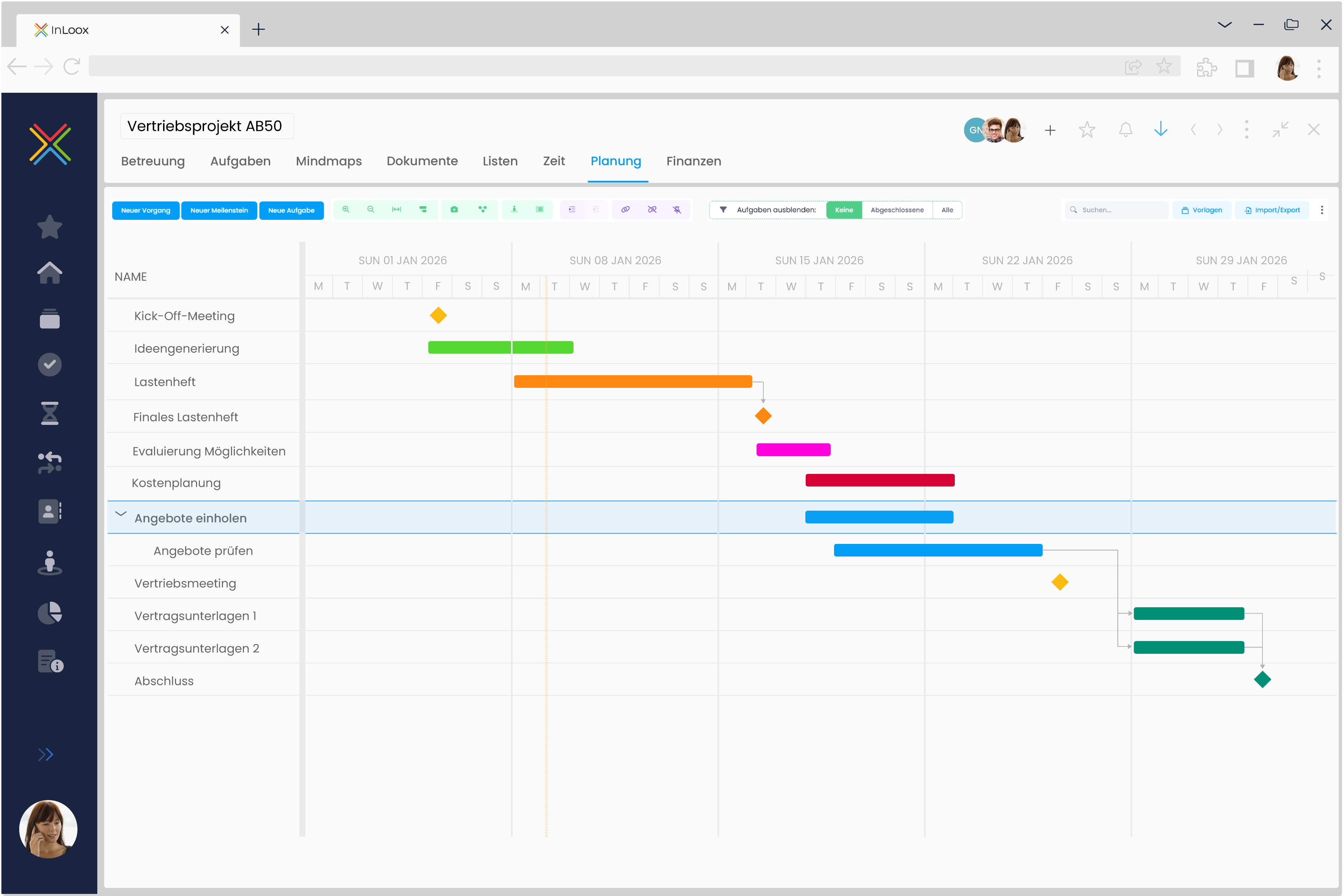Add a project member with plus
Screen dimensions: 1344x896
point(1050,130)
